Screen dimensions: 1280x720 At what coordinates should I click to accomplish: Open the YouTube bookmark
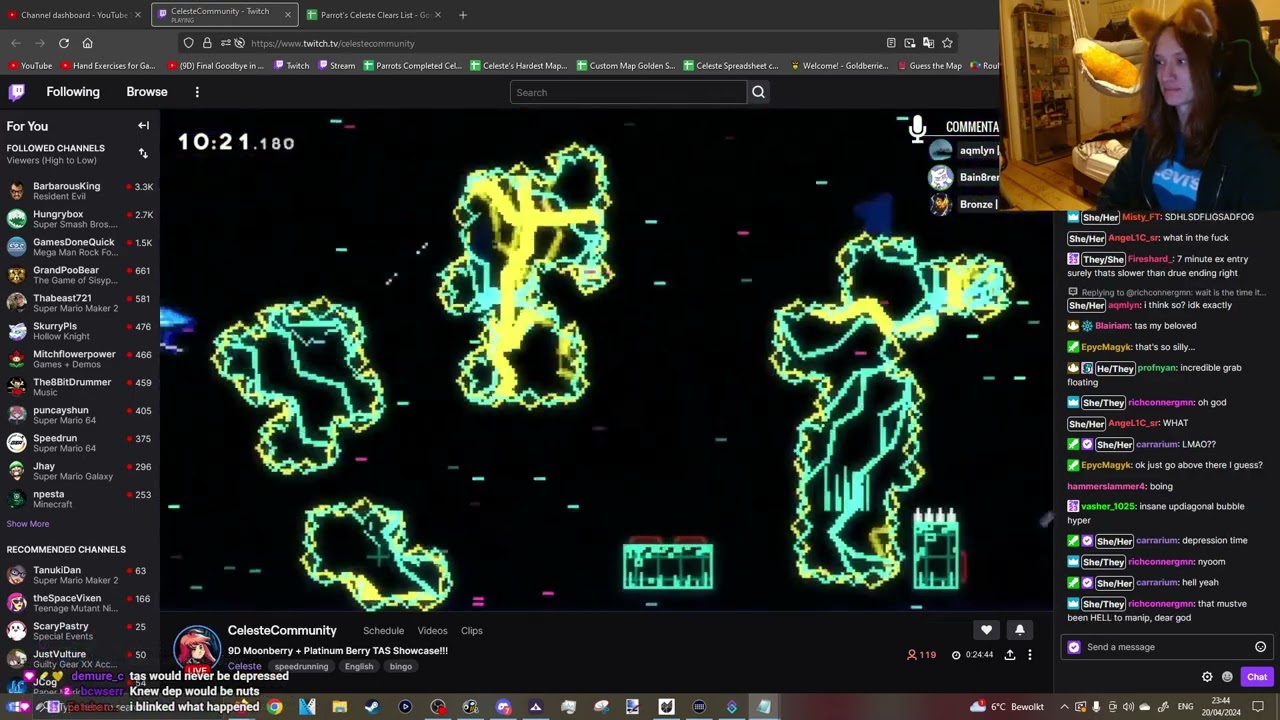[29, 66]
